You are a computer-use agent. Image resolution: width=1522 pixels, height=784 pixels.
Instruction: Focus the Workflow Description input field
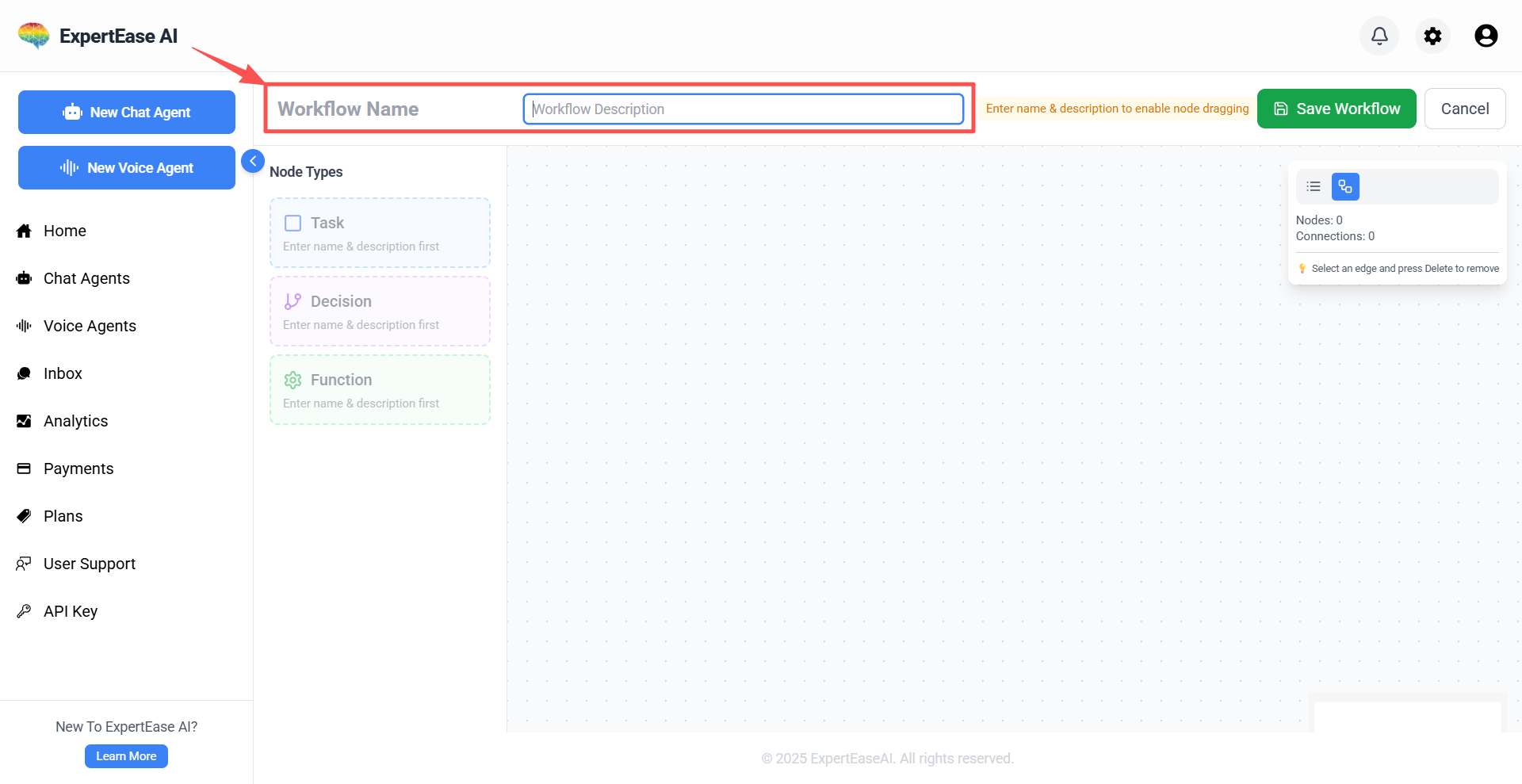point(743,109)
